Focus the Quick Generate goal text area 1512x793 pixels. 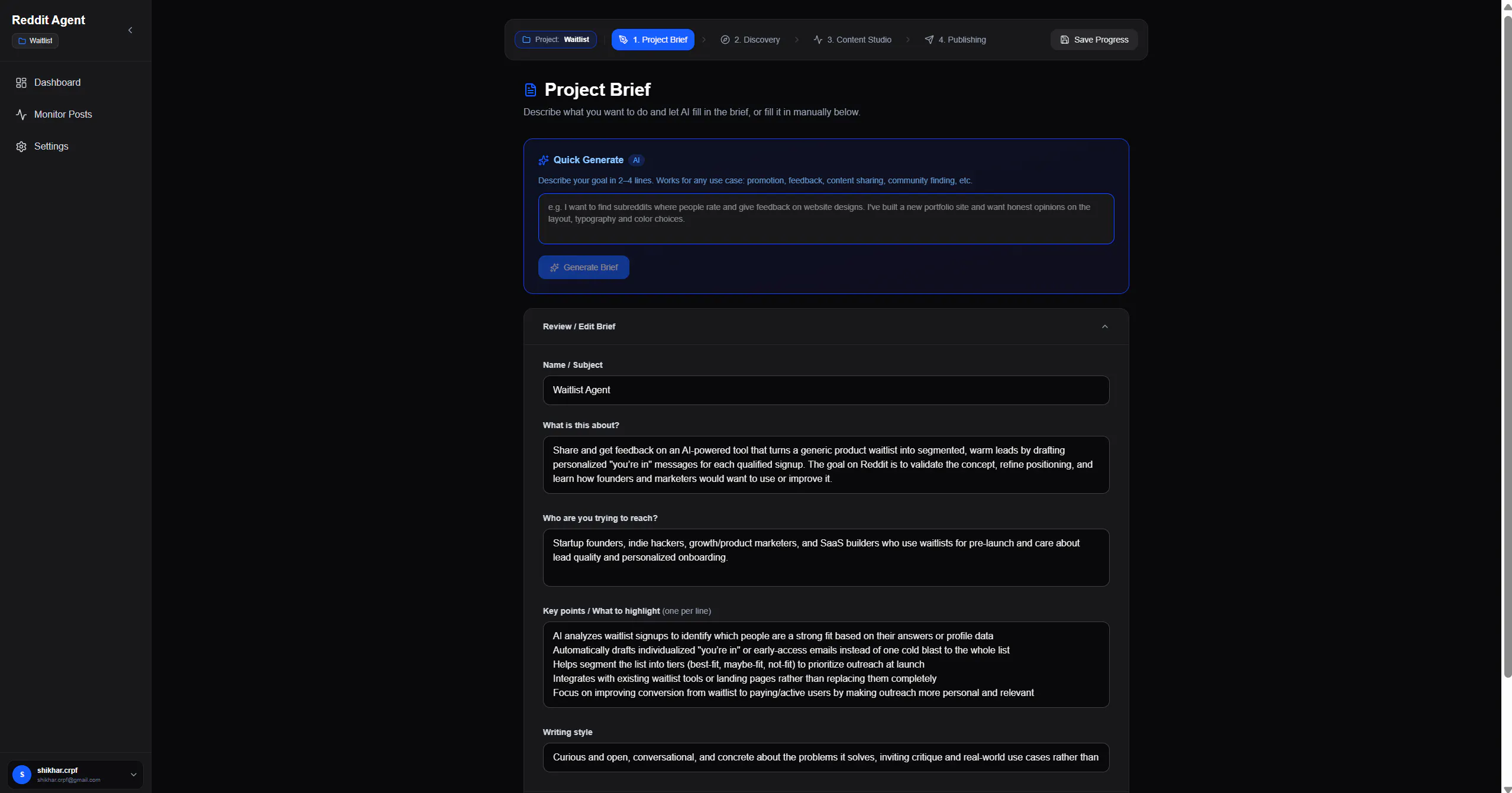click(x=826, y=219)
